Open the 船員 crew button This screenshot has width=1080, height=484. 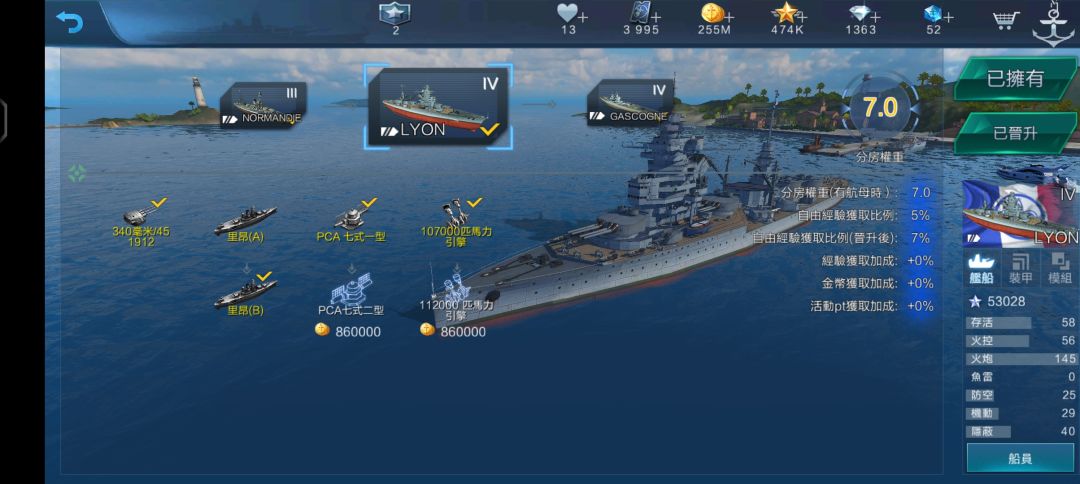tap(1019, 459)
